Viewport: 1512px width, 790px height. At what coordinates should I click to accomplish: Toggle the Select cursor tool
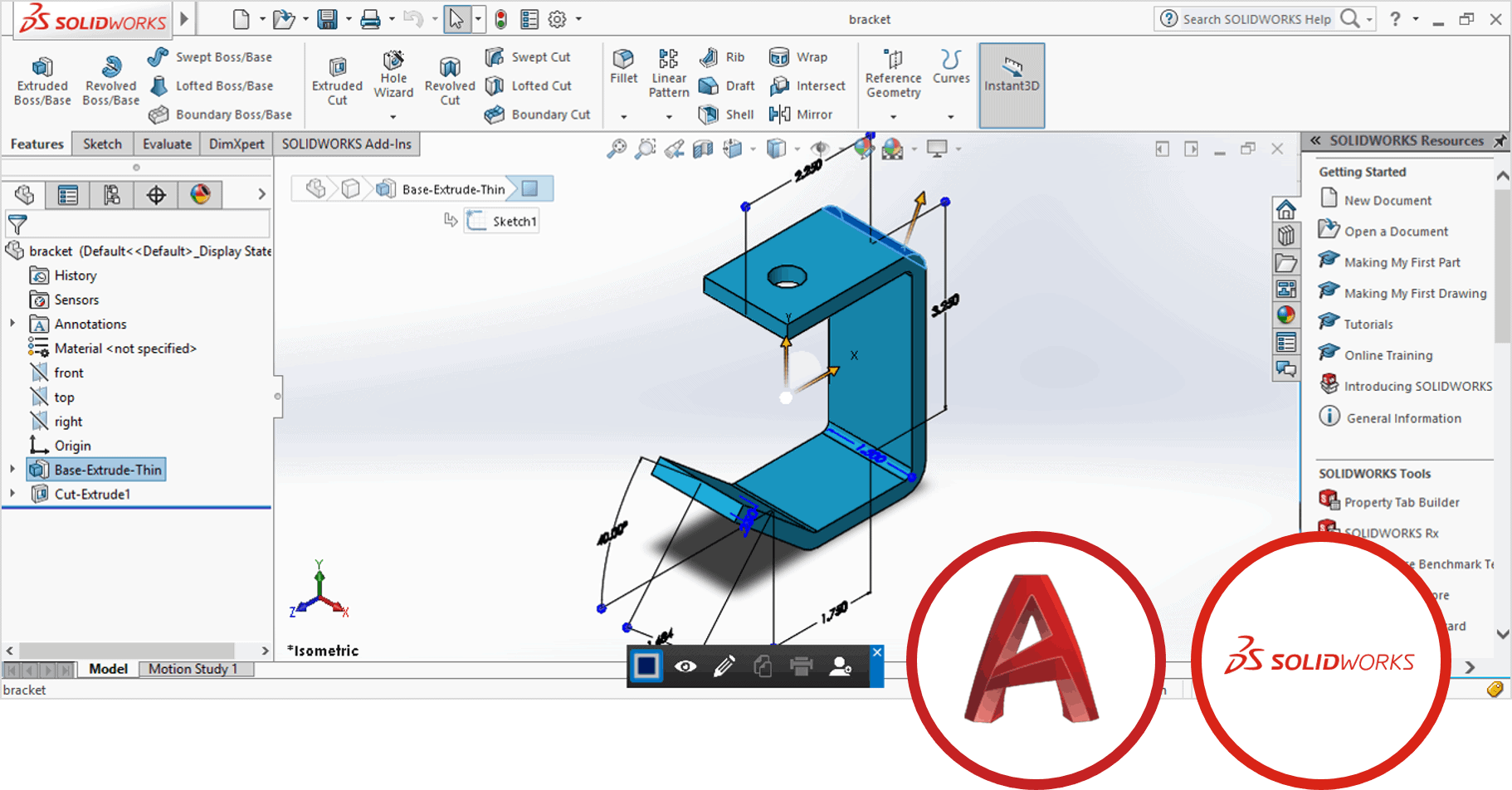pyautogui.click(x=457, y=19)
